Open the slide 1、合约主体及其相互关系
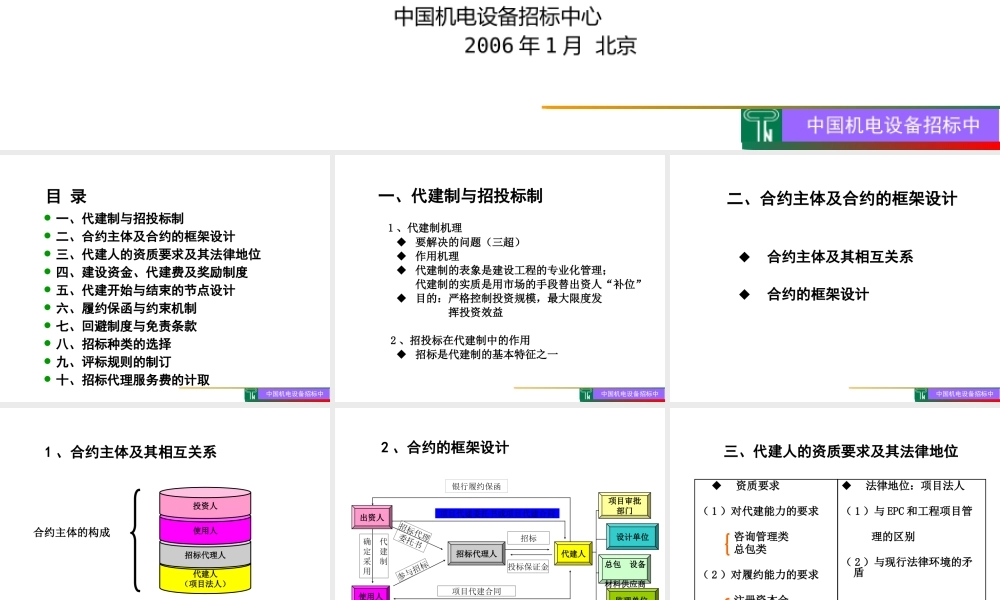This screenshot has height=600, width=1000. [165, 504]
